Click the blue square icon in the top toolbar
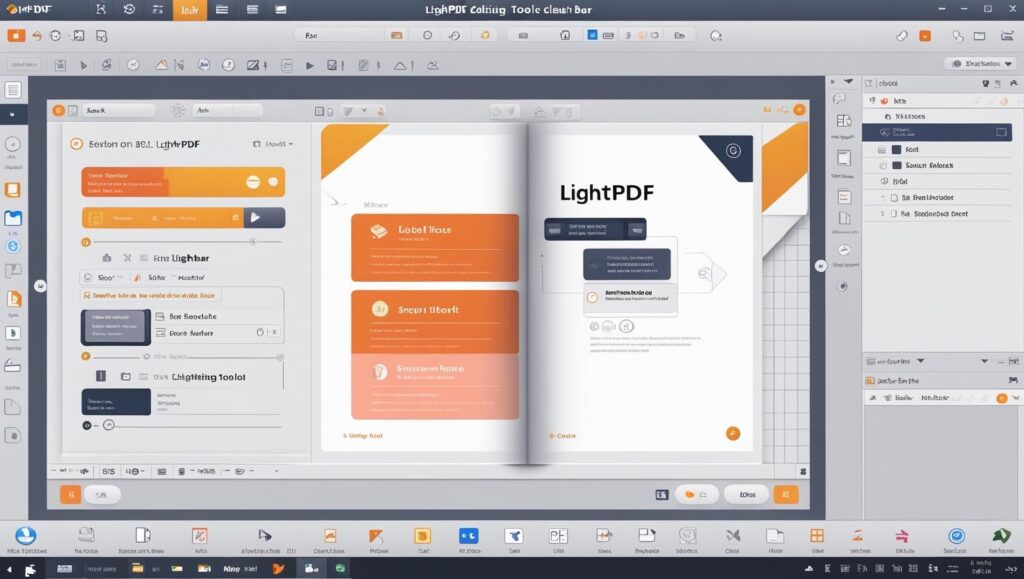 click(592, 35)
